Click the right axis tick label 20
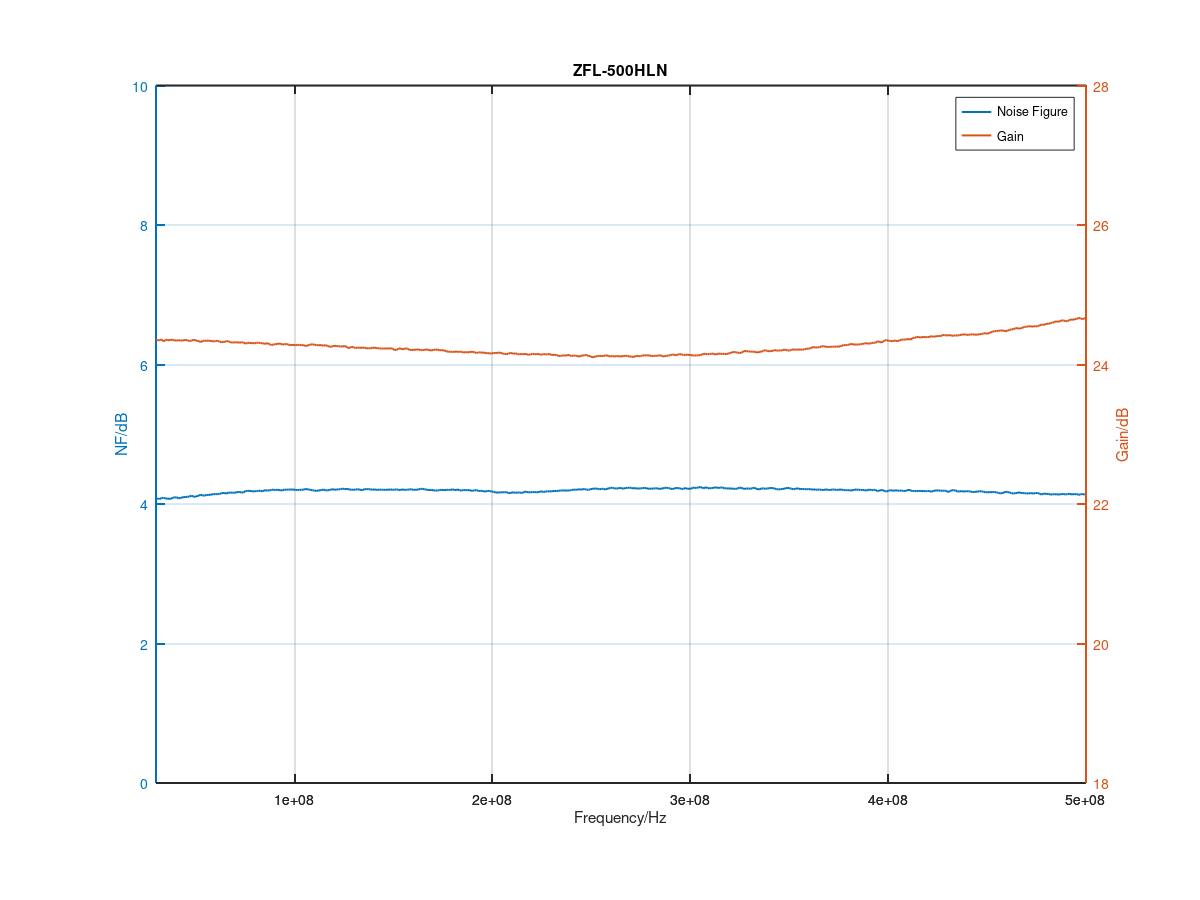1200x900 pixels. [x=1101, y=645]
